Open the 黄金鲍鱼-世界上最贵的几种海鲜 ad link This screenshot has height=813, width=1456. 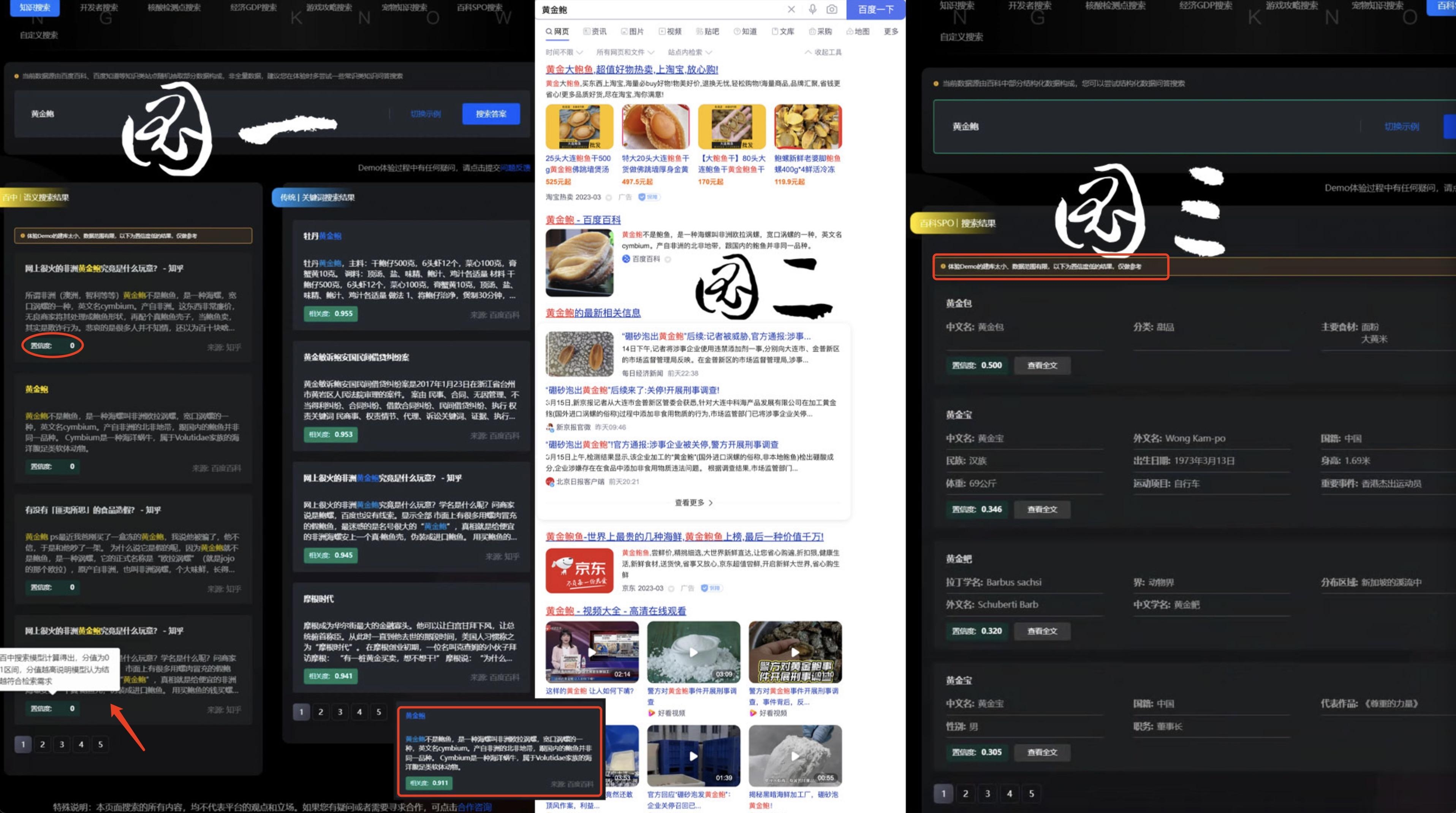[x=684, y=537]
